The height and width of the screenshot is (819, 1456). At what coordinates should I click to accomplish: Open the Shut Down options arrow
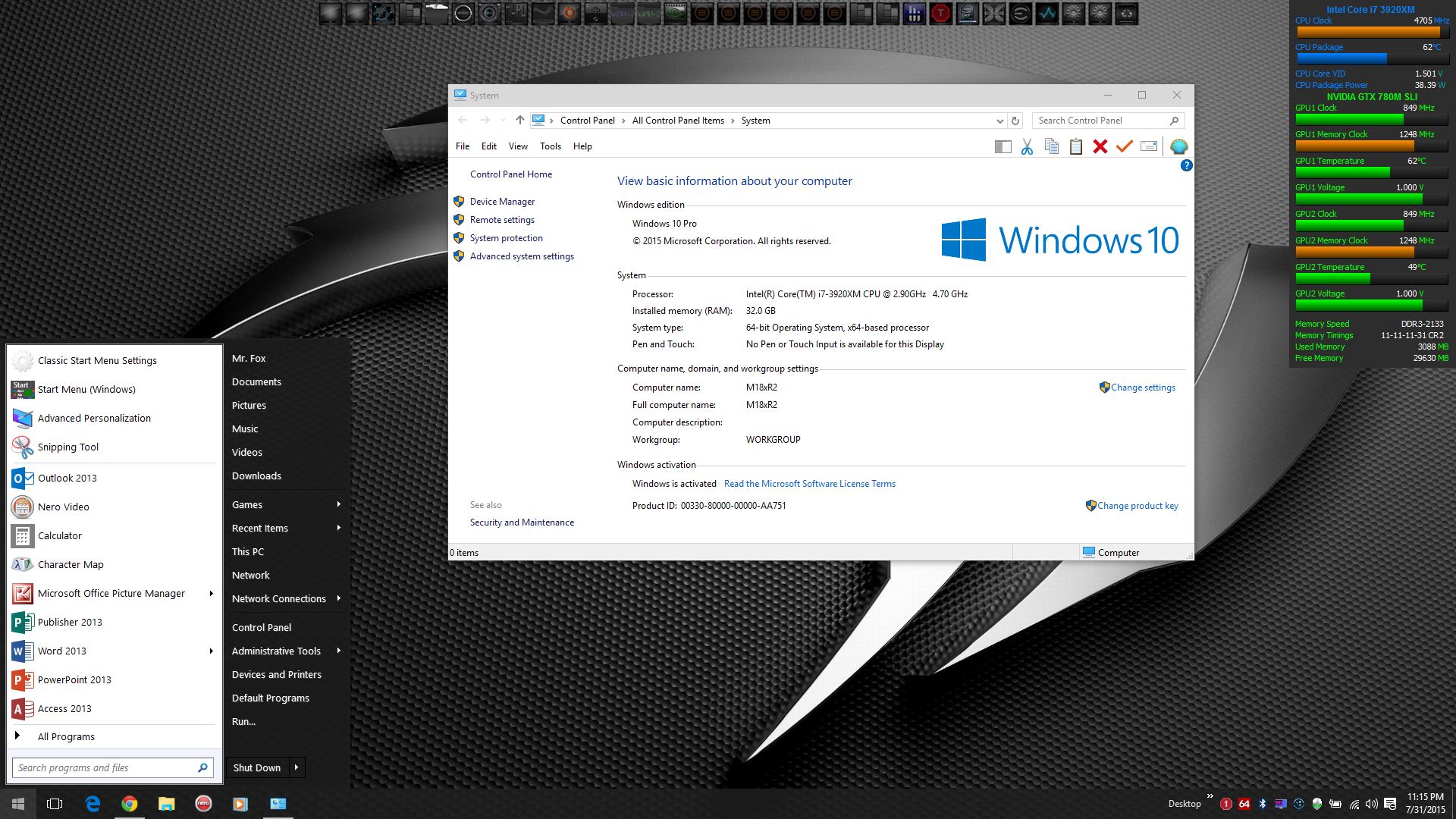pyautogui.click(x=297, y=767)
